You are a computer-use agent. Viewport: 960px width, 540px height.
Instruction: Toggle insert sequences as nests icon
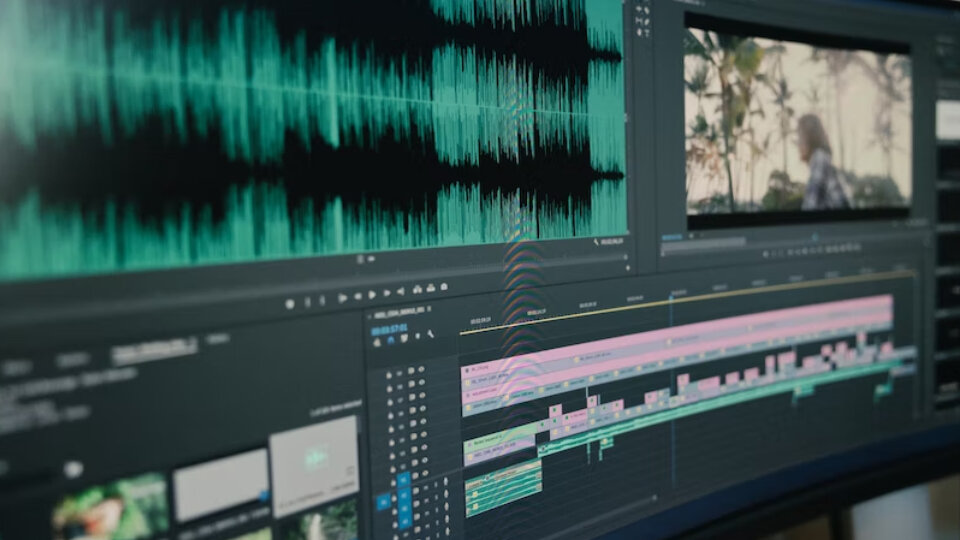pos(377,342)
